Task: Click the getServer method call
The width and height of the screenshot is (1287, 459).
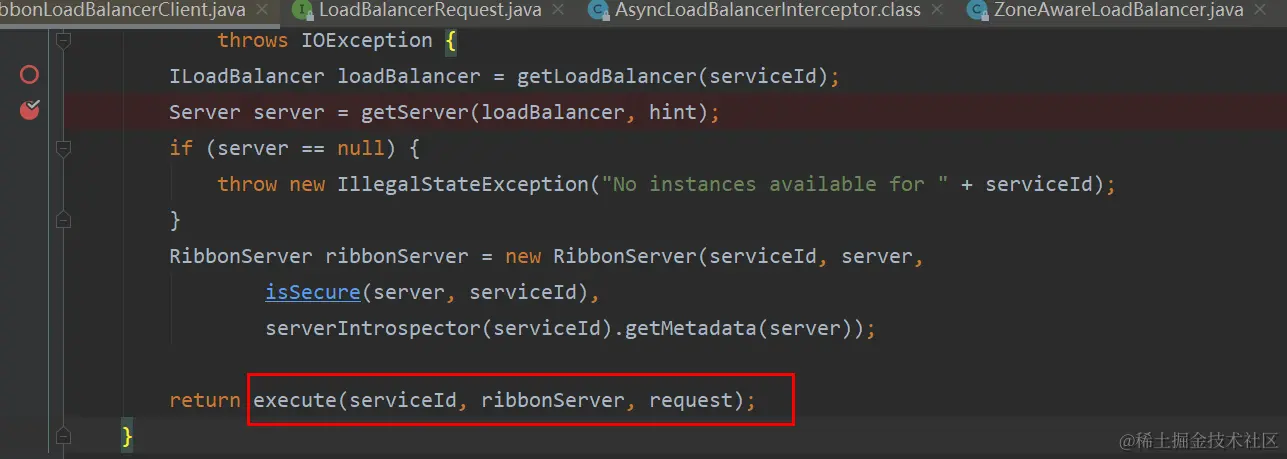Action: tap(415, 112)
